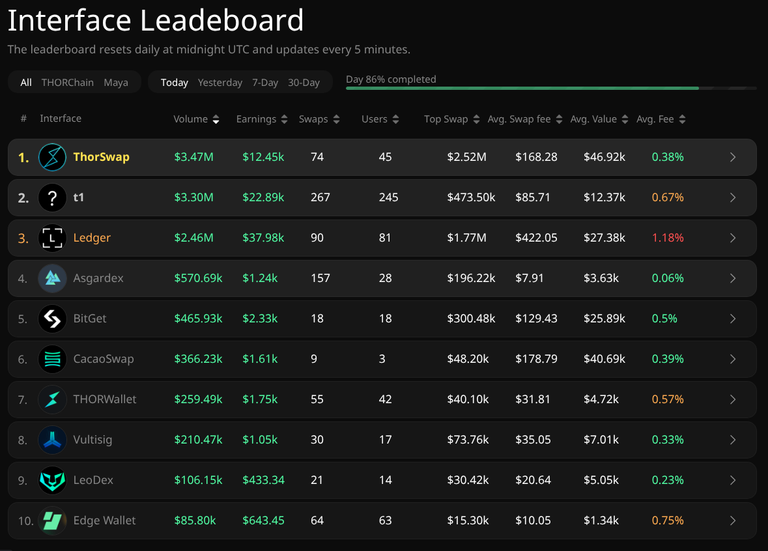The height and width of the screenshot is (551, 768).
Task: Switch to the Yesterday time range
Action: (x=220, y=83)
